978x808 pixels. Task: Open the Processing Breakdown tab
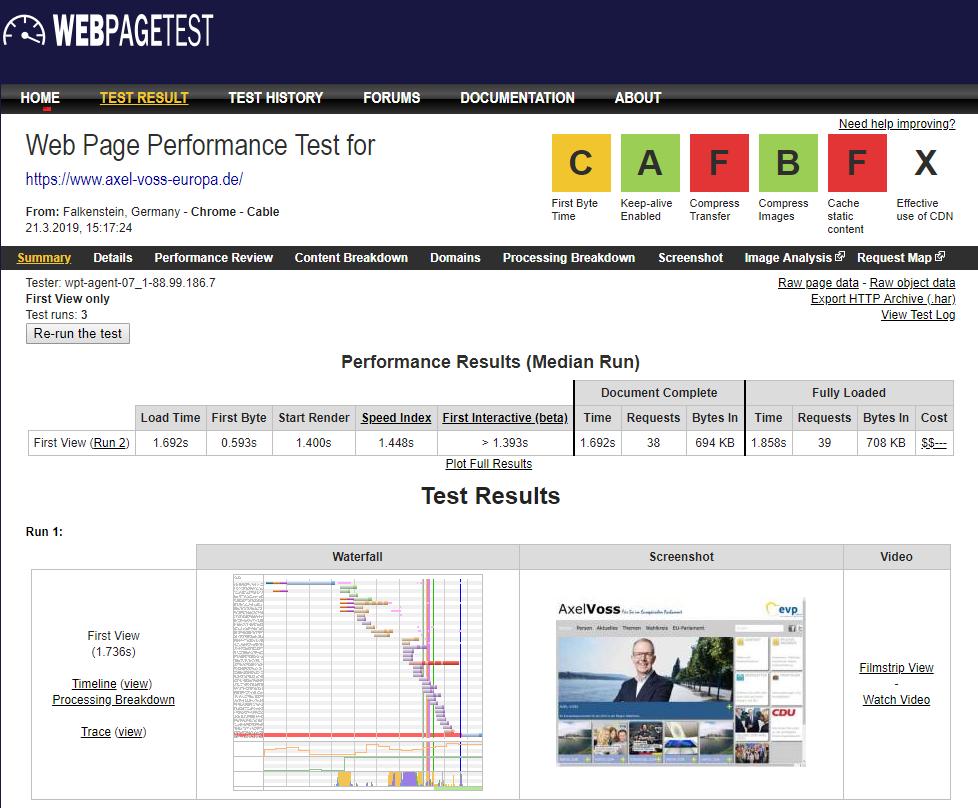(569, 258)
